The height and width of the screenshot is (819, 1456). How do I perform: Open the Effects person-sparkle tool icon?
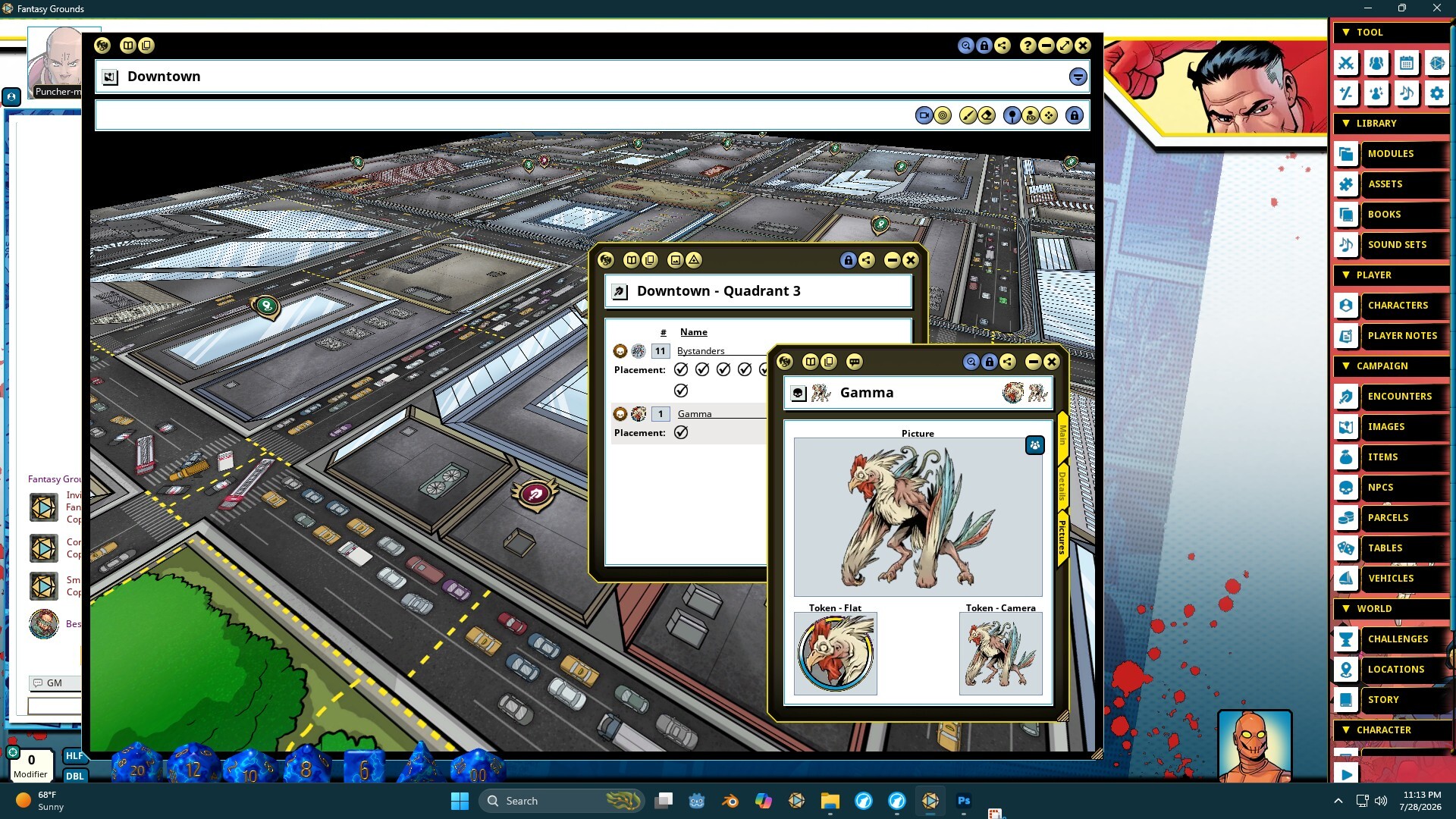pyautogui.click(x=1376, y=93)
